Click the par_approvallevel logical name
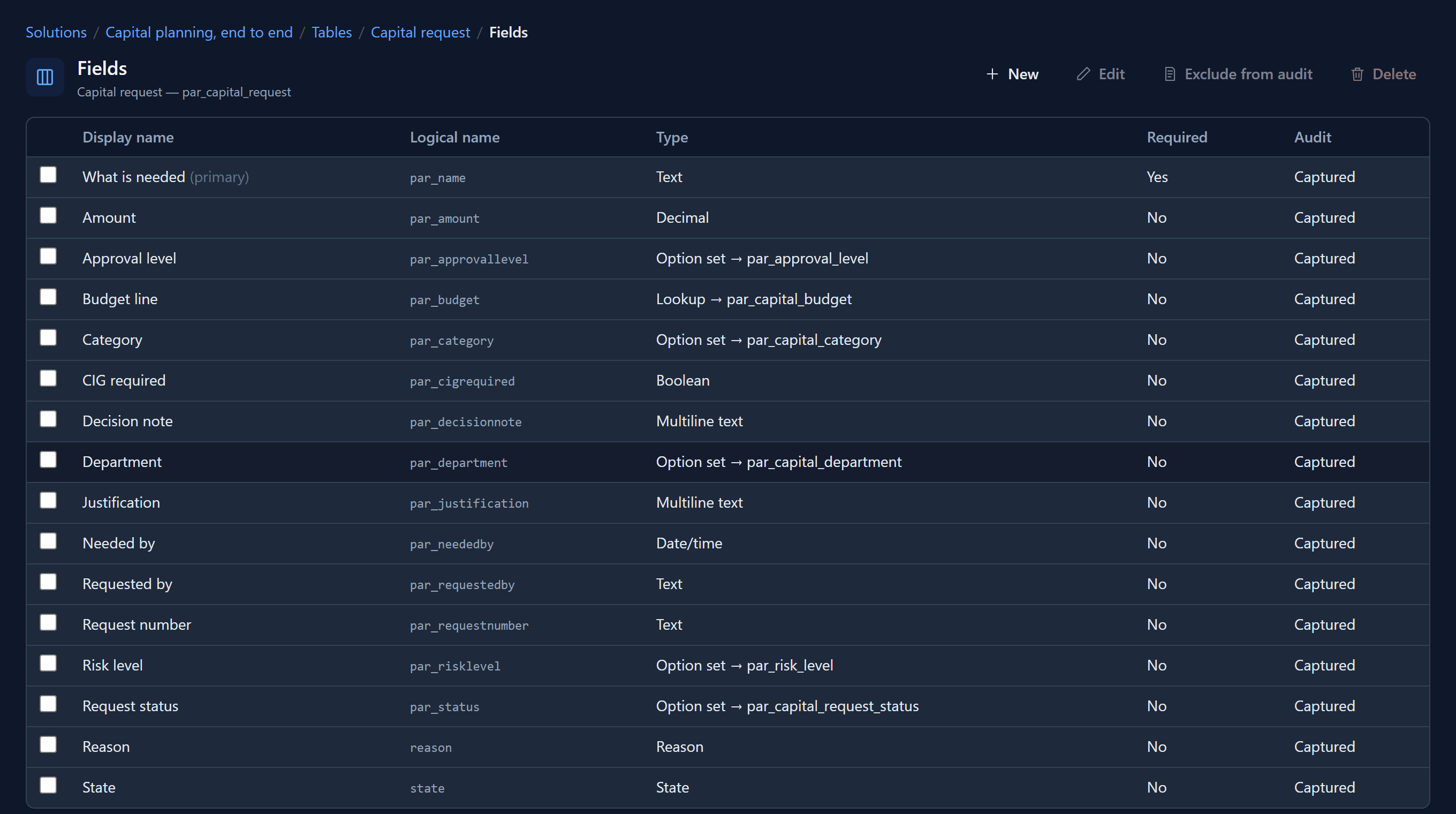Viewport: 1456px width, 814px height. (469, 259)
